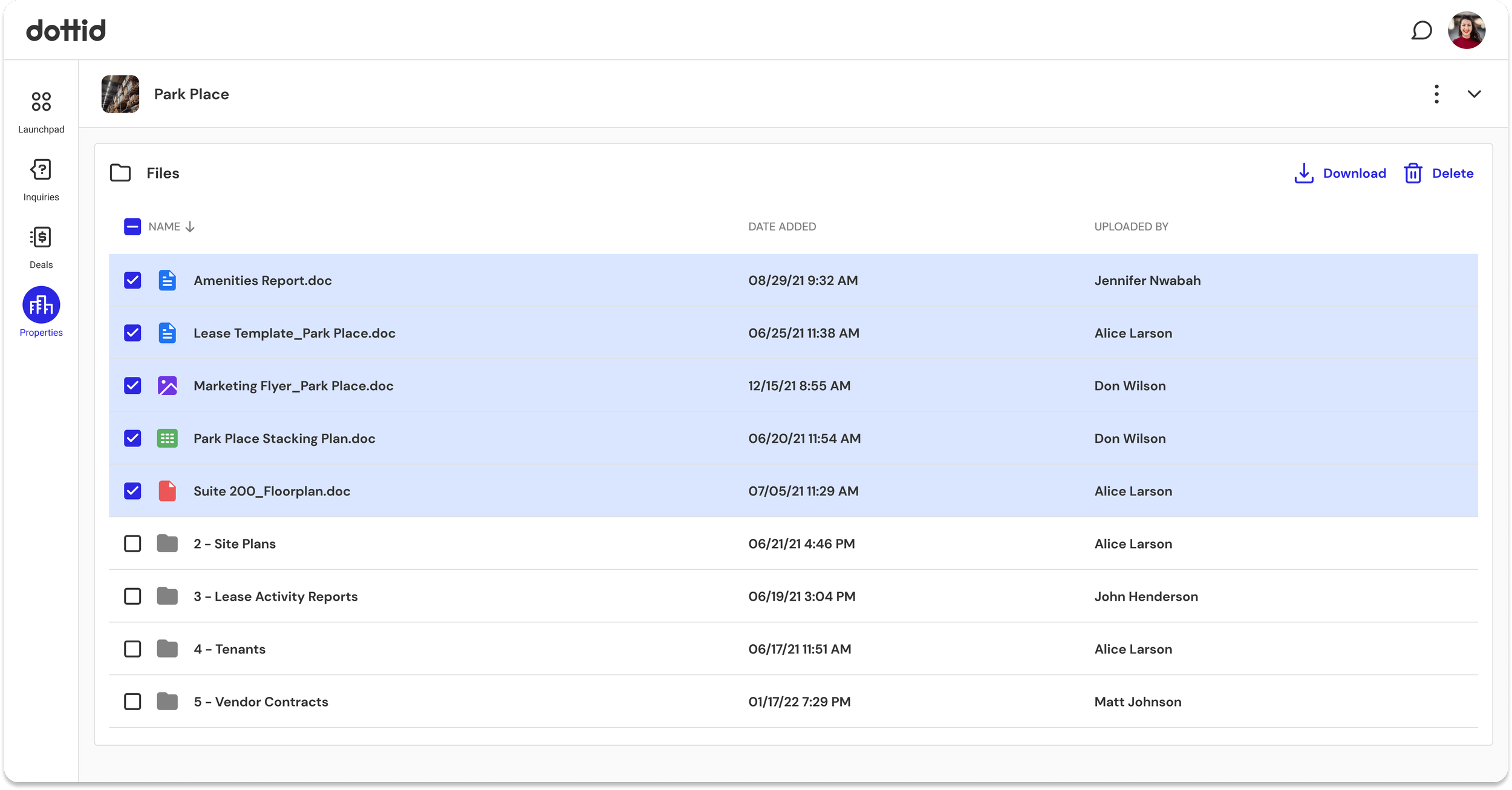Screen dimensions: 1512x790
Task: Click the red Suite 200_Floorplan file icon
Action: point(167,491)
